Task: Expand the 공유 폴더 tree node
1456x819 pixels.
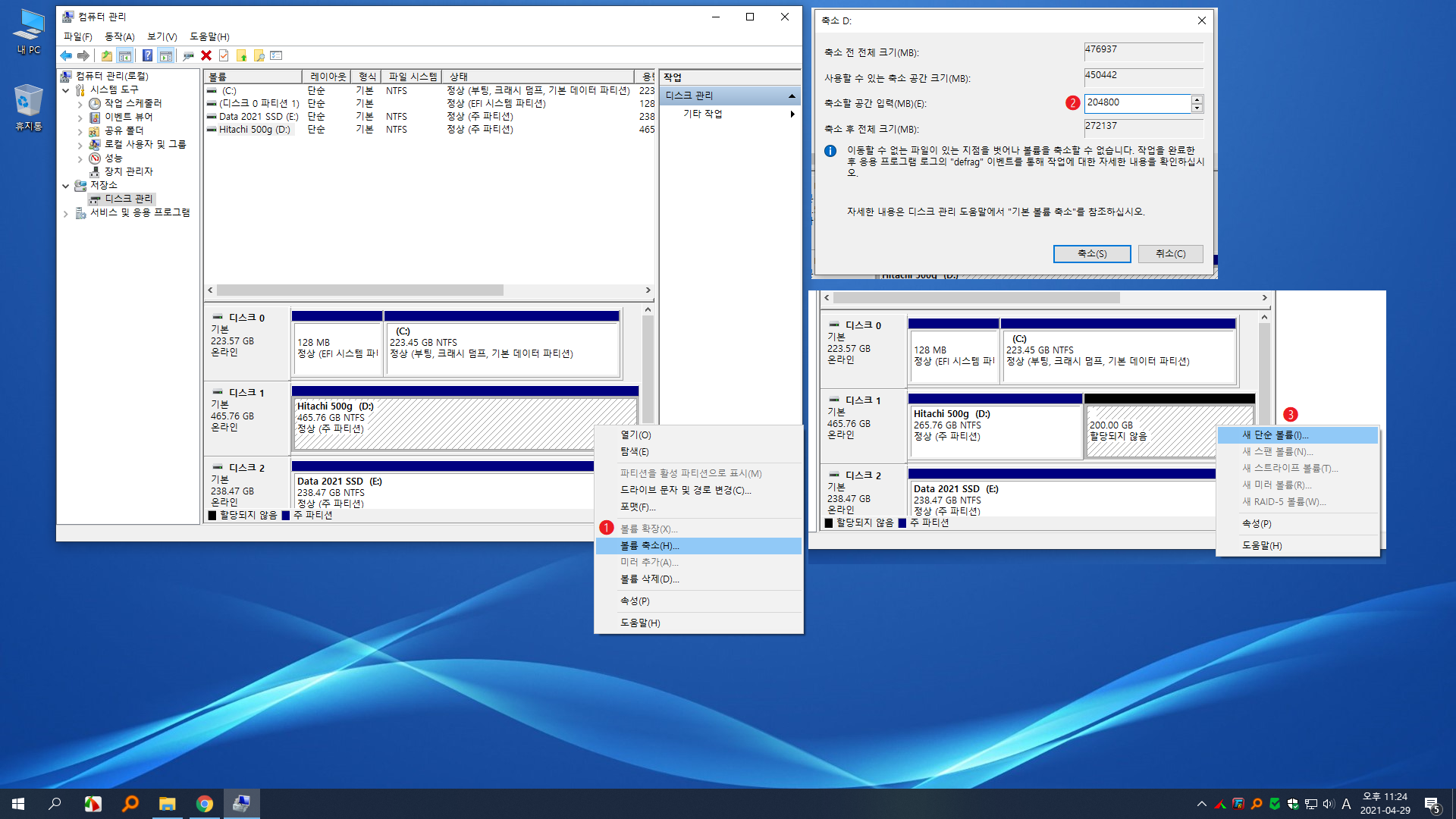Action: click(80, 131)
